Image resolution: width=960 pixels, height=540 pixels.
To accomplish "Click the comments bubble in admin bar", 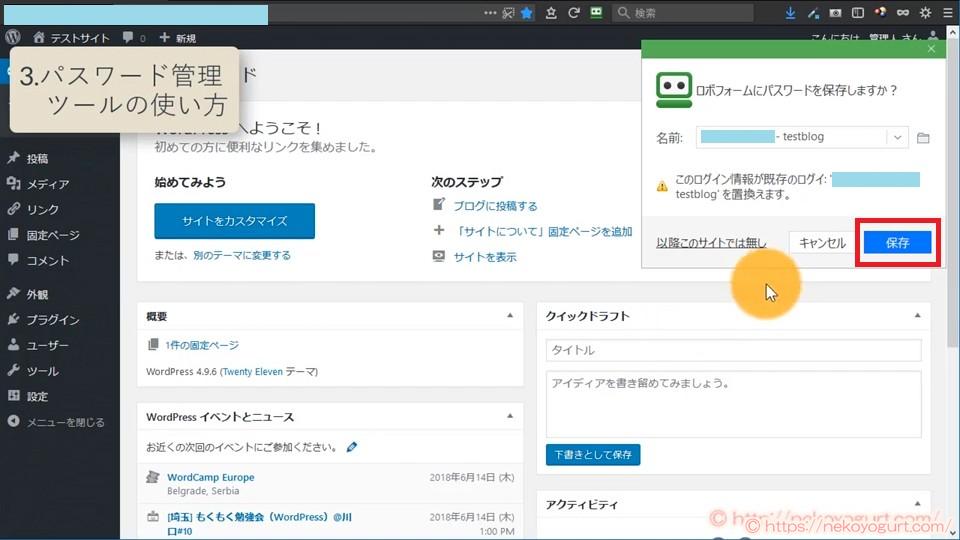I will click(x=128, y=37).
